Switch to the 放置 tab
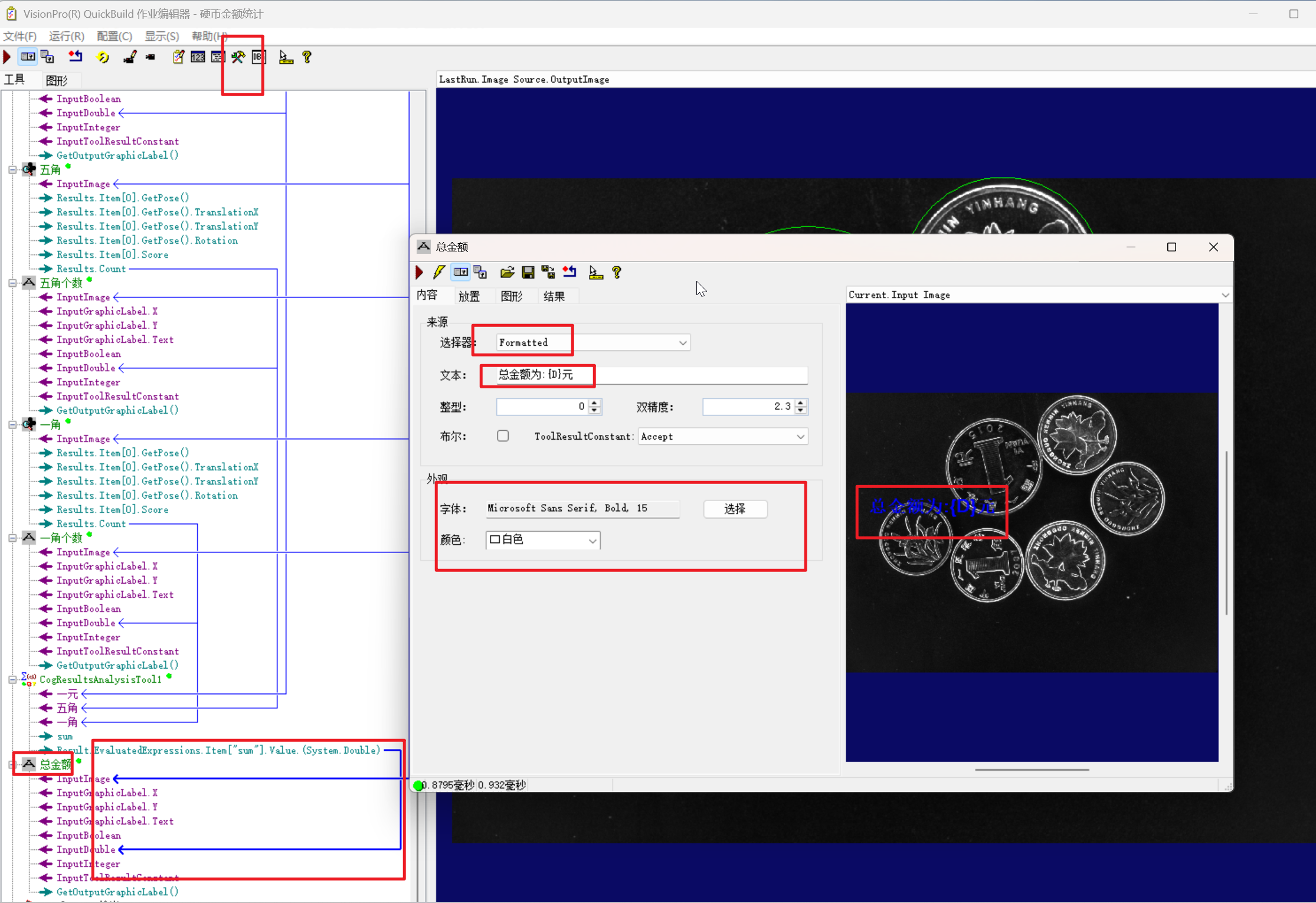The height and width of the screenshot is (903, 1316). tap(469, 296)
